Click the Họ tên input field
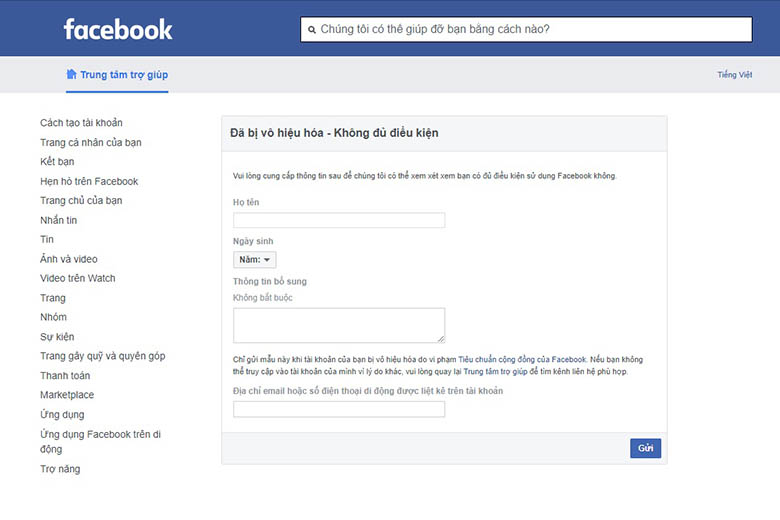The height and width of the screenshot is (520, 780). click(x=339, y=220)
